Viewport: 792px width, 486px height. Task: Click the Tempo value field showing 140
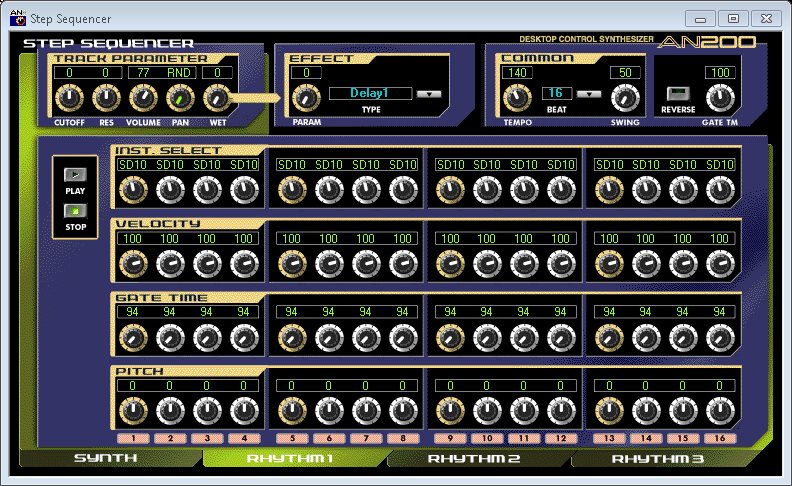(517, 73)
